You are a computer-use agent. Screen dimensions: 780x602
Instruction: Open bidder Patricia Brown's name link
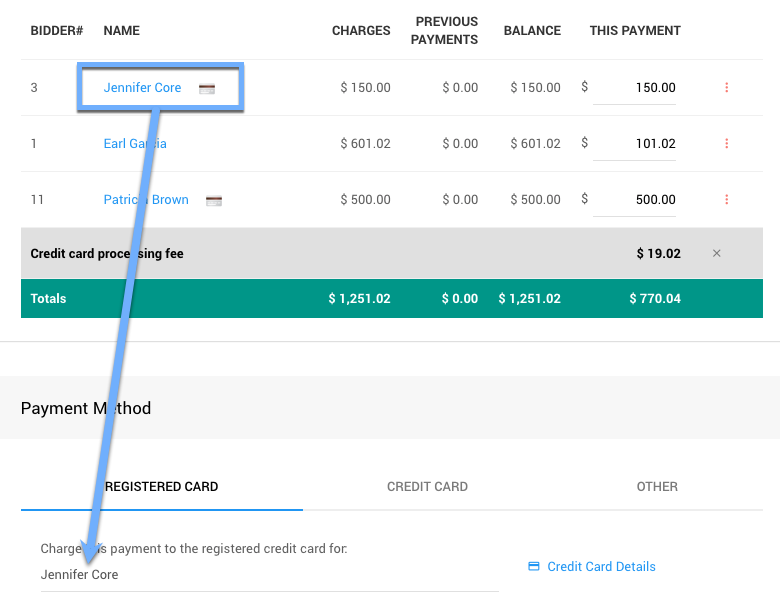pyautogui.click(x=146, y=200)
